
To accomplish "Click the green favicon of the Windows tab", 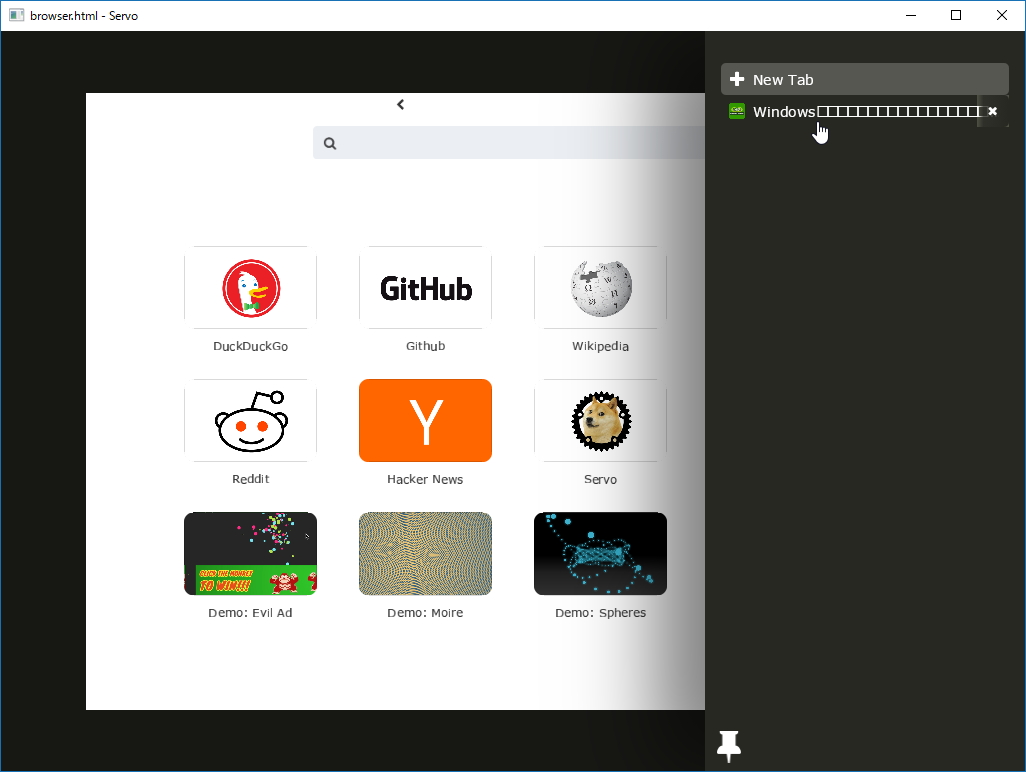I will pyautogui.click(x=737, y=111).
